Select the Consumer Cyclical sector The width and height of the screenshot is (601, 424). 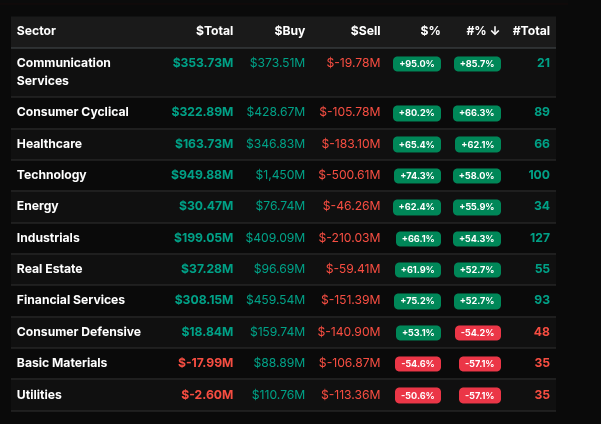tap(73, 112)
